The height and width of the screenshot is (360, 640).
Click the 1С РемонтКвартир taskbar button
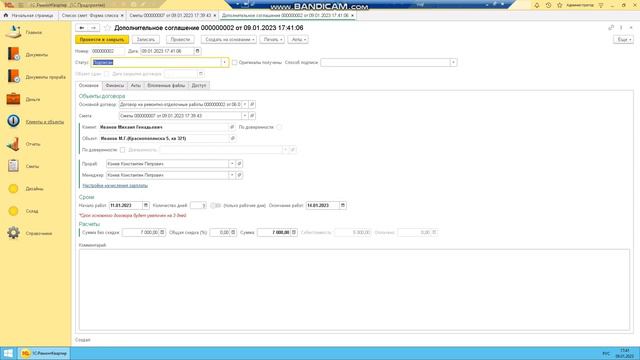point(44,353)
